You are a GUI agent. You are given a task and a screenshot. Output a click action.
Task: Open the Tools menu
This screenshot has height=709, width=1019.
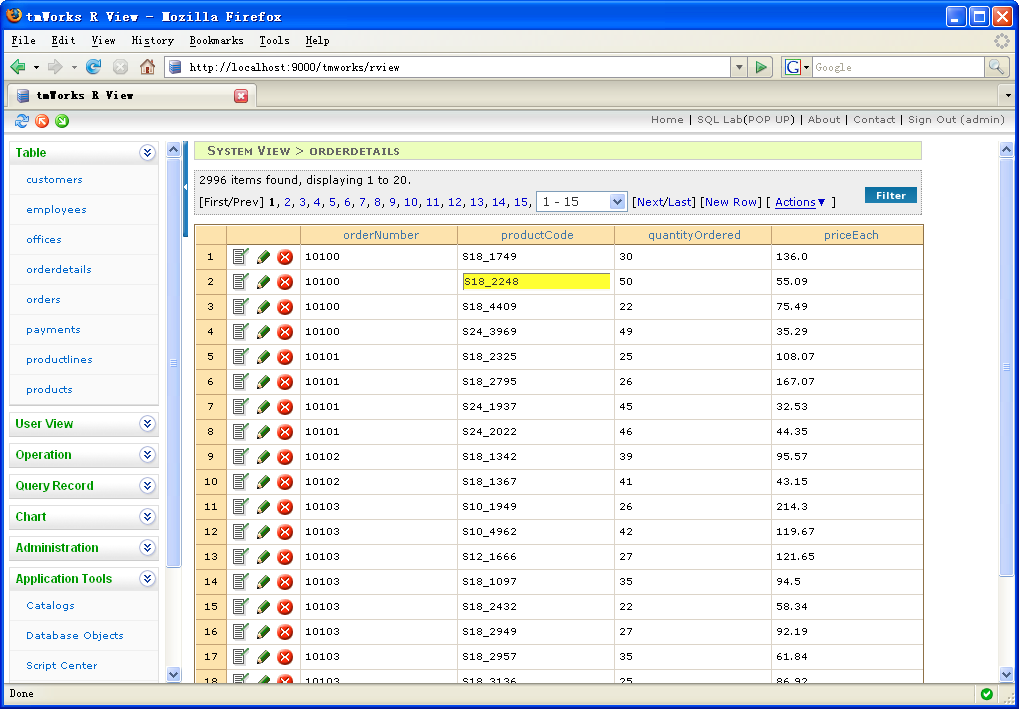coord(274,40)
